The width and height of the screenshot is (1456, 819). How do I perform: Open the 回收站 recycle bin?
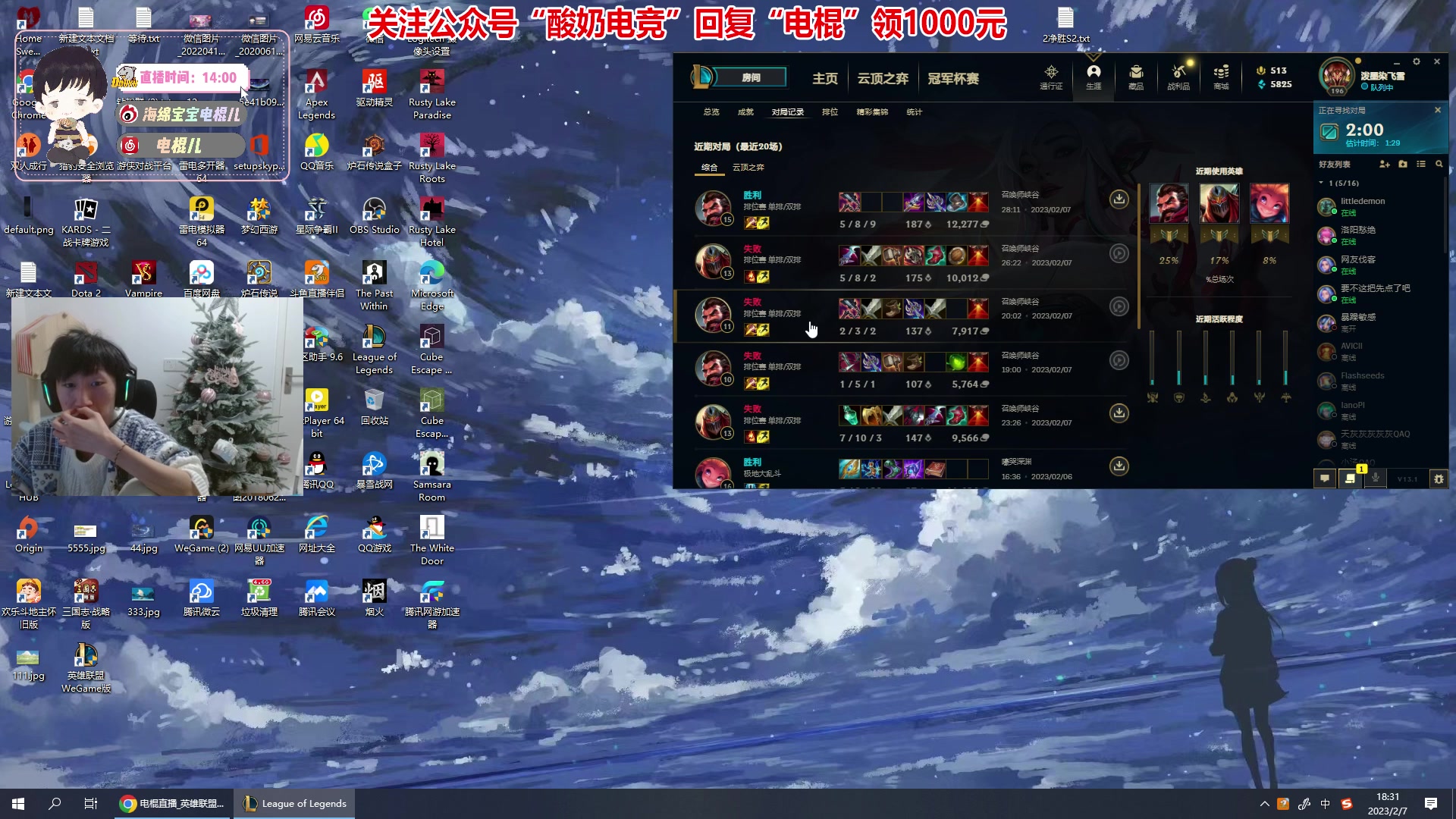pyautogui.click(x=374, y=407)
